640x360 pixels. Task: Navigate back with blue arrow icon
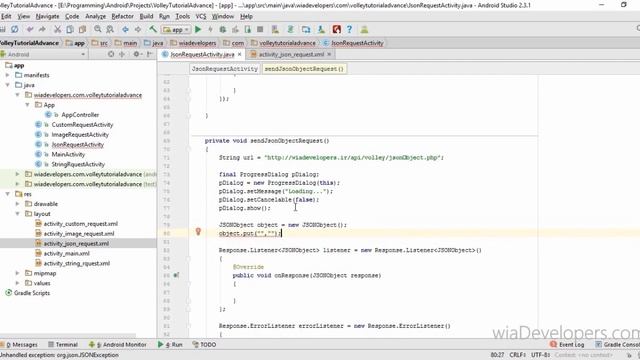125,29
